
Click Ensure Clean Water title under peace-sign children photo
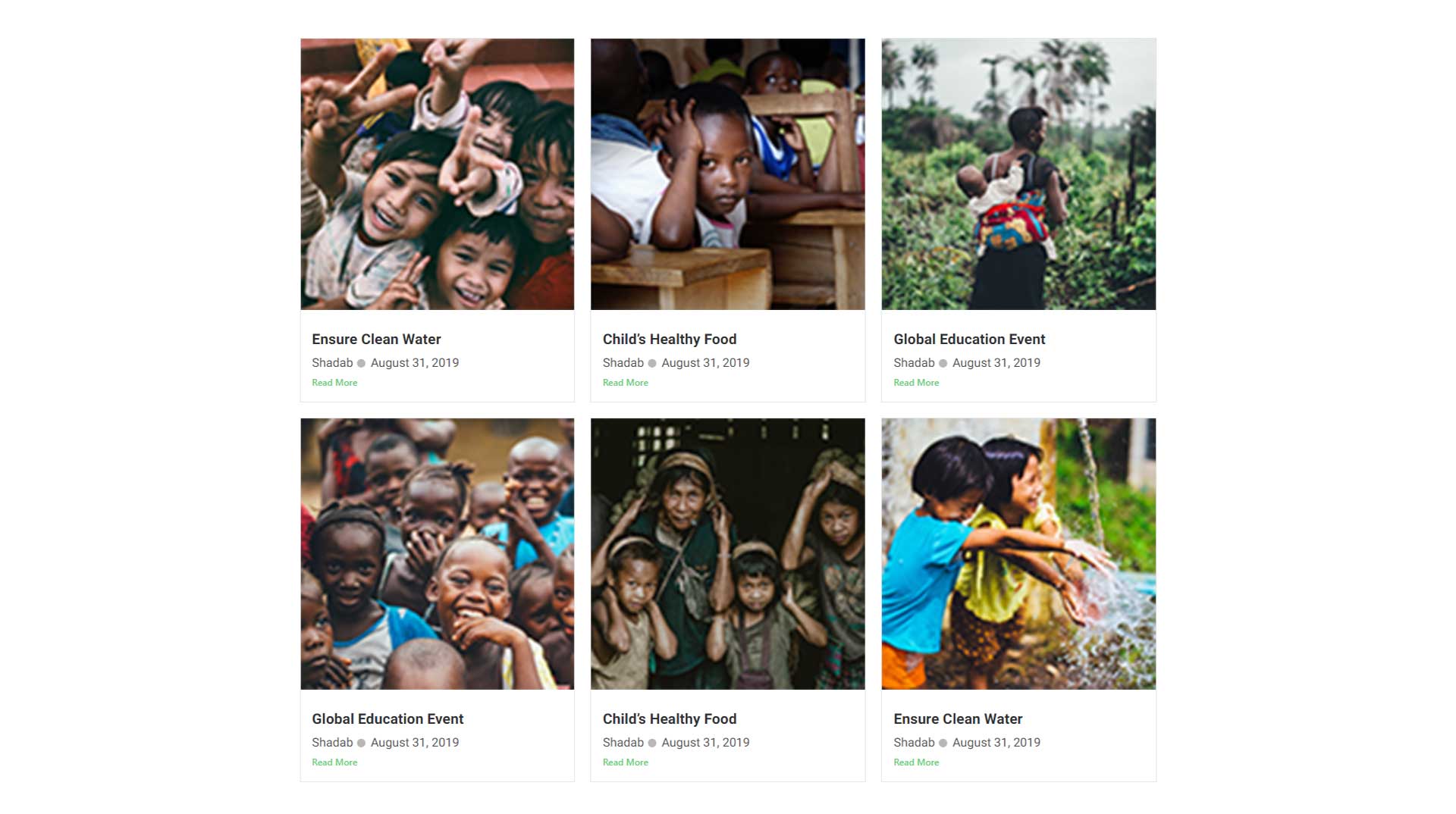point(376,340)
